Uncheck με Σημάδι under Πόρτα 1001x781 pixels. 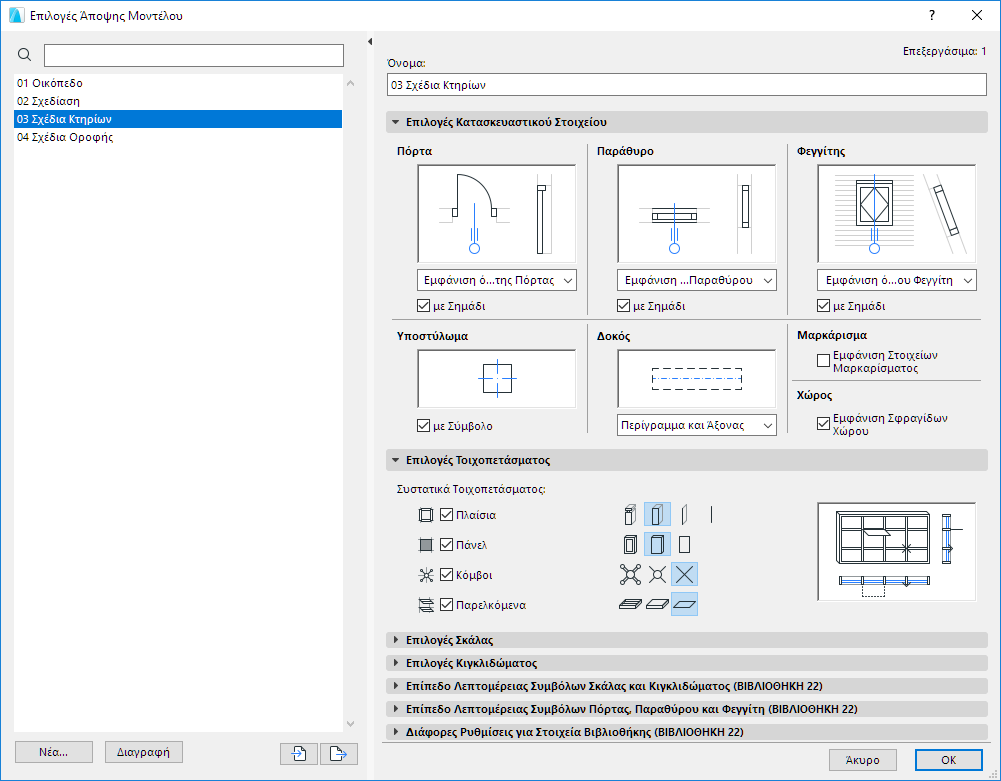[423, 305]
